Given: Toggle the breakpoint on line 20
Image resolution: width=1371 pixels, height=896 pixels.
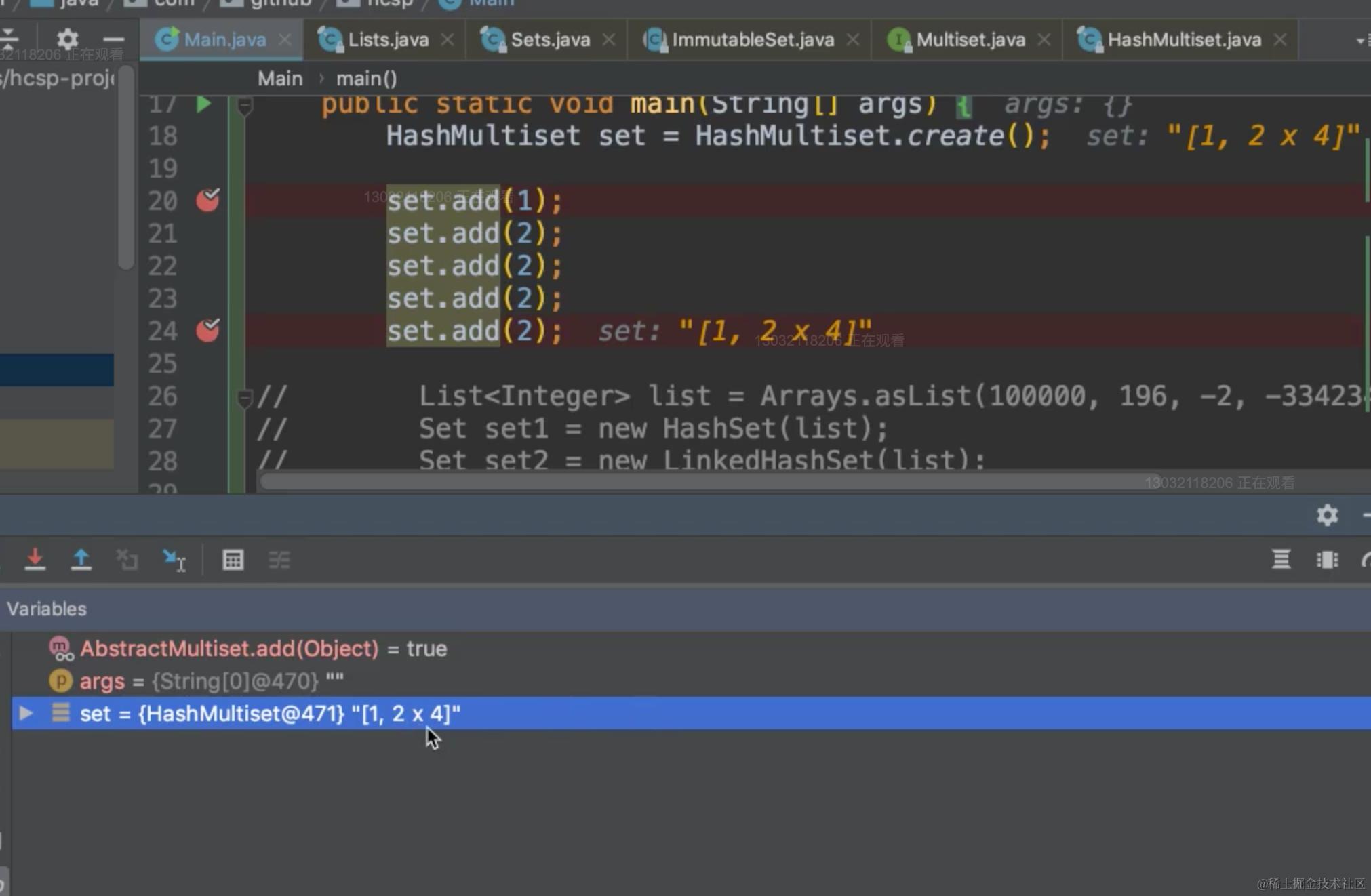Looking at the screenshot, I should 207,201.
